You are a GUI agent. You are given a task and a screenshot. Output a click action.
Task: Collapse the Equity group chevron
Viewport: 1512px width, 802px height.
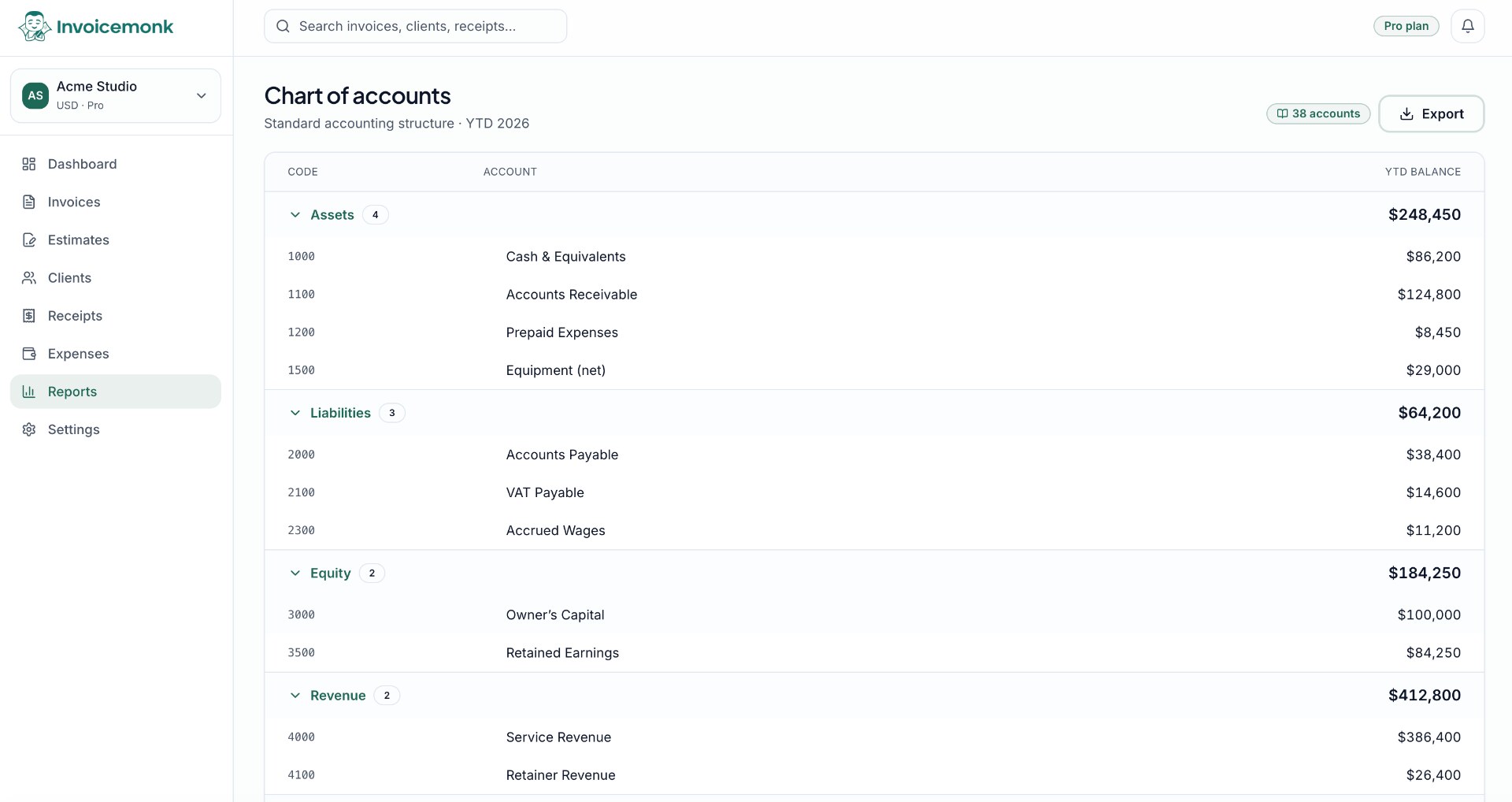pos(295,573)
